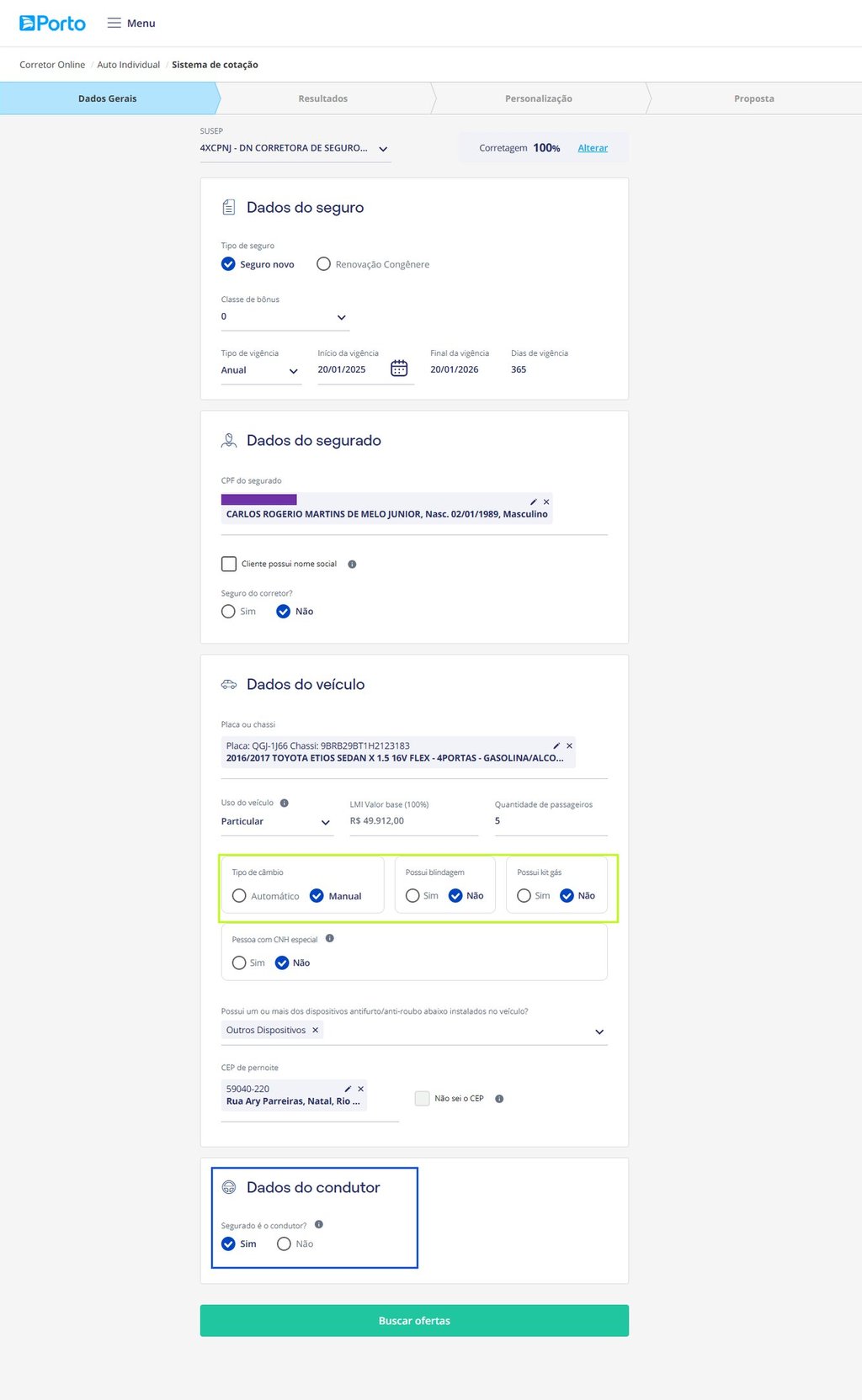Viewport: 862px width, 1400px height.
Task: Click the Porto logo
Action: 52,24
